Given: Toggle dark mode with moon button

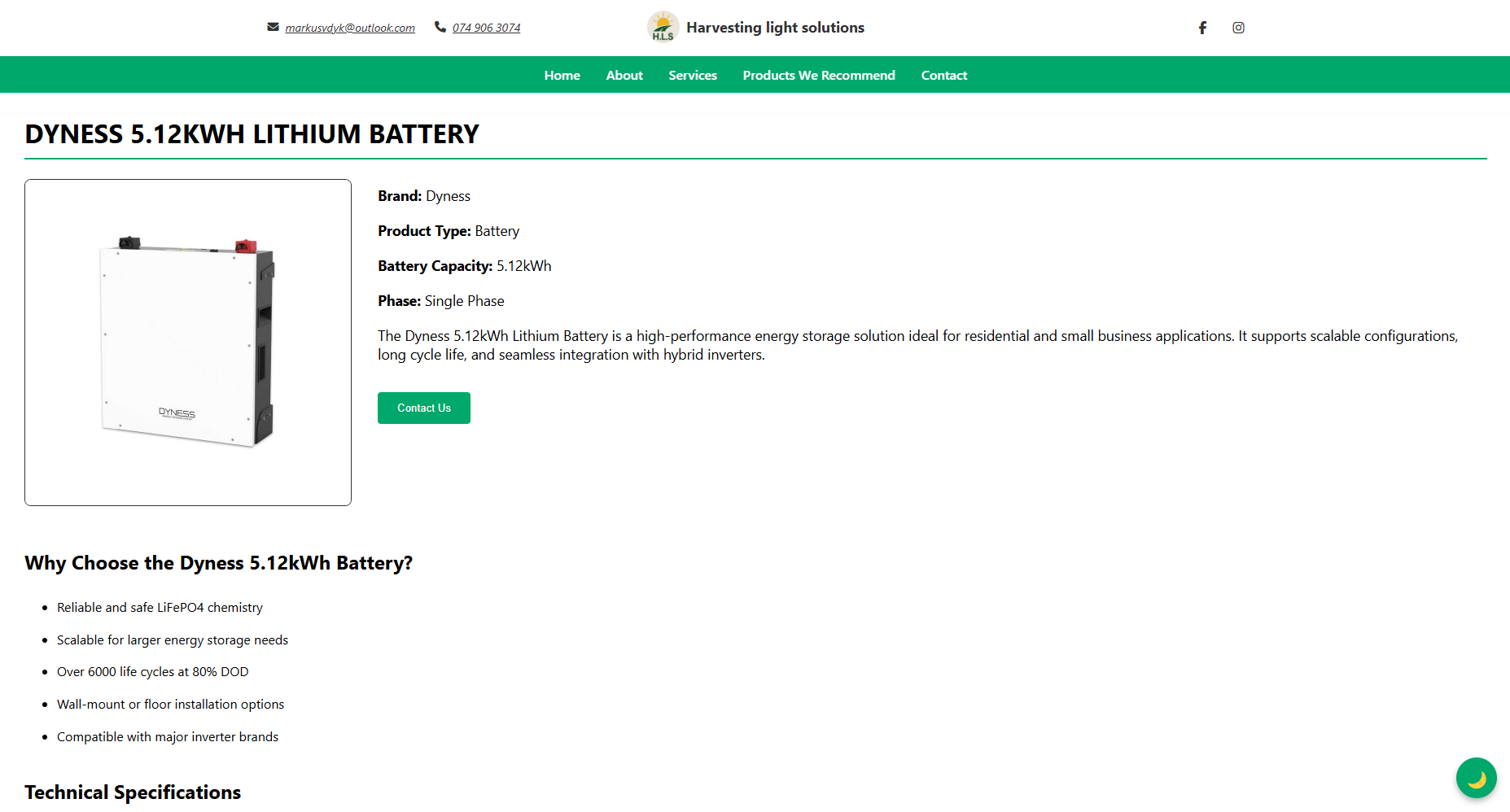Looking at the screenshot, I should (x=1476, y=779).
